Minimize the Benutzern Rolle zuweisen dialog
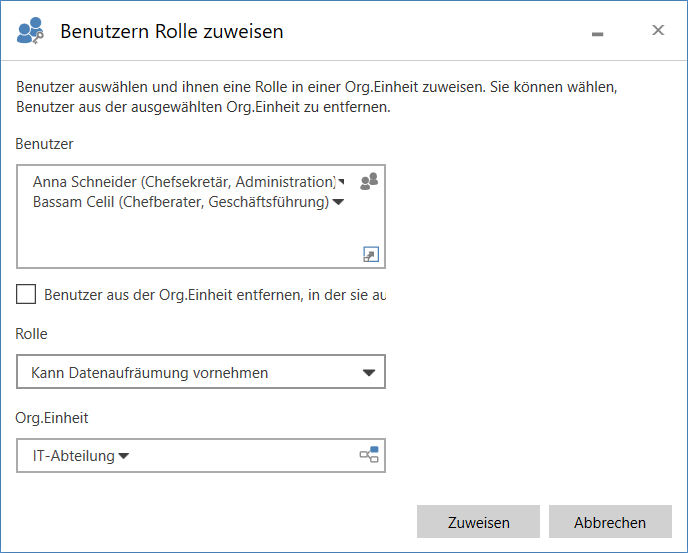 pyautogui.click(x=598, y=33)
